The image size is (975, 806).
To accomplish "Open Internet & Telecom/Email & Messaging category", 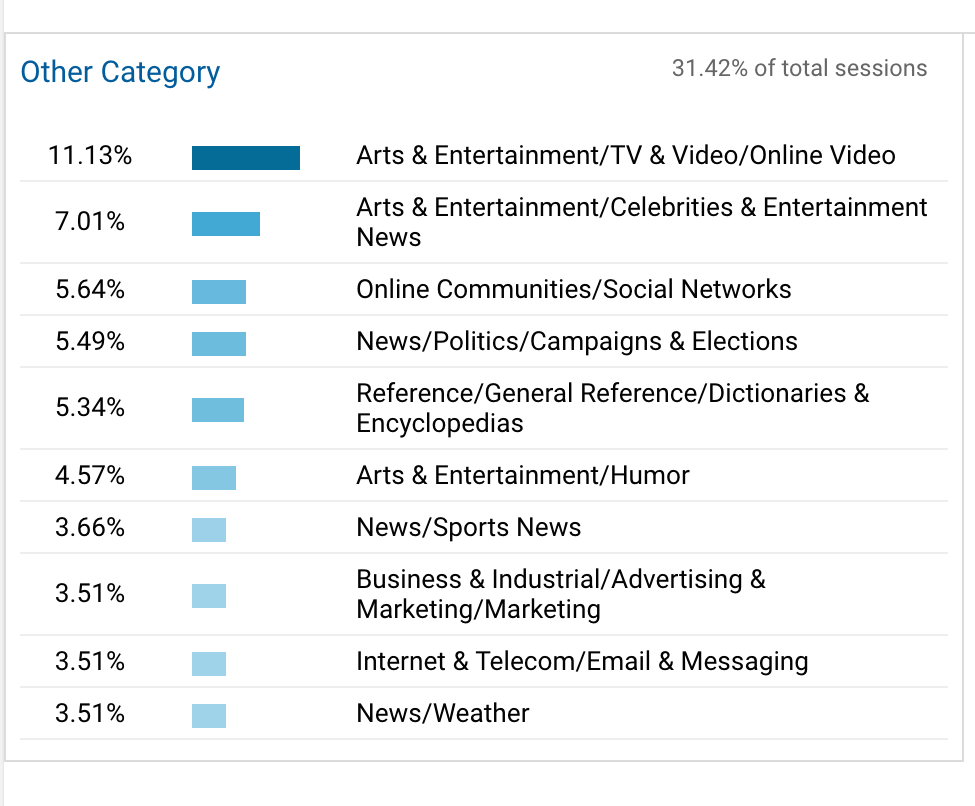I will 581,662.
